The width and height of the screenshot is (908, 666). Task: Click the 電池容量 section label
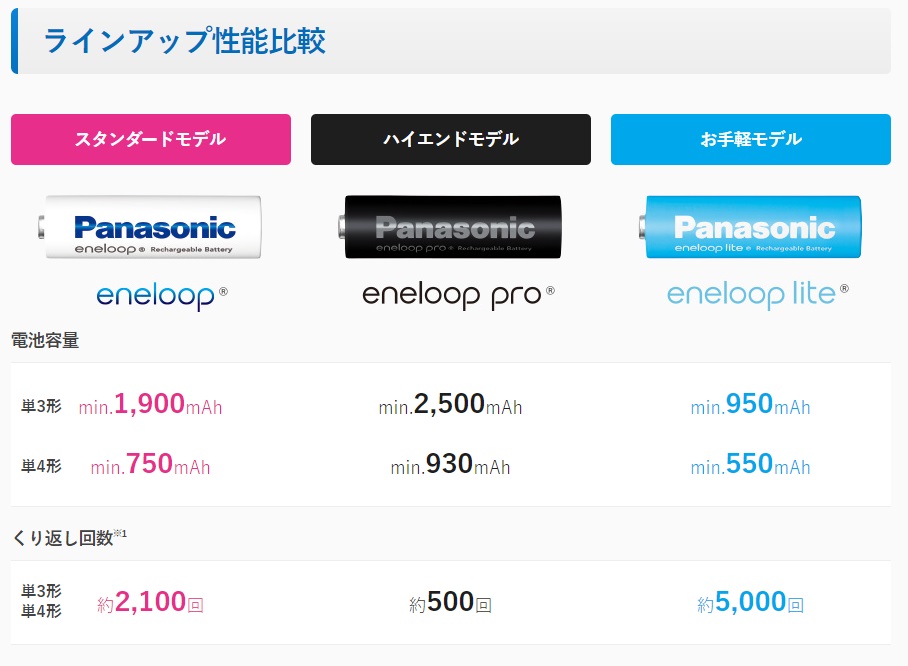point(45,340)
